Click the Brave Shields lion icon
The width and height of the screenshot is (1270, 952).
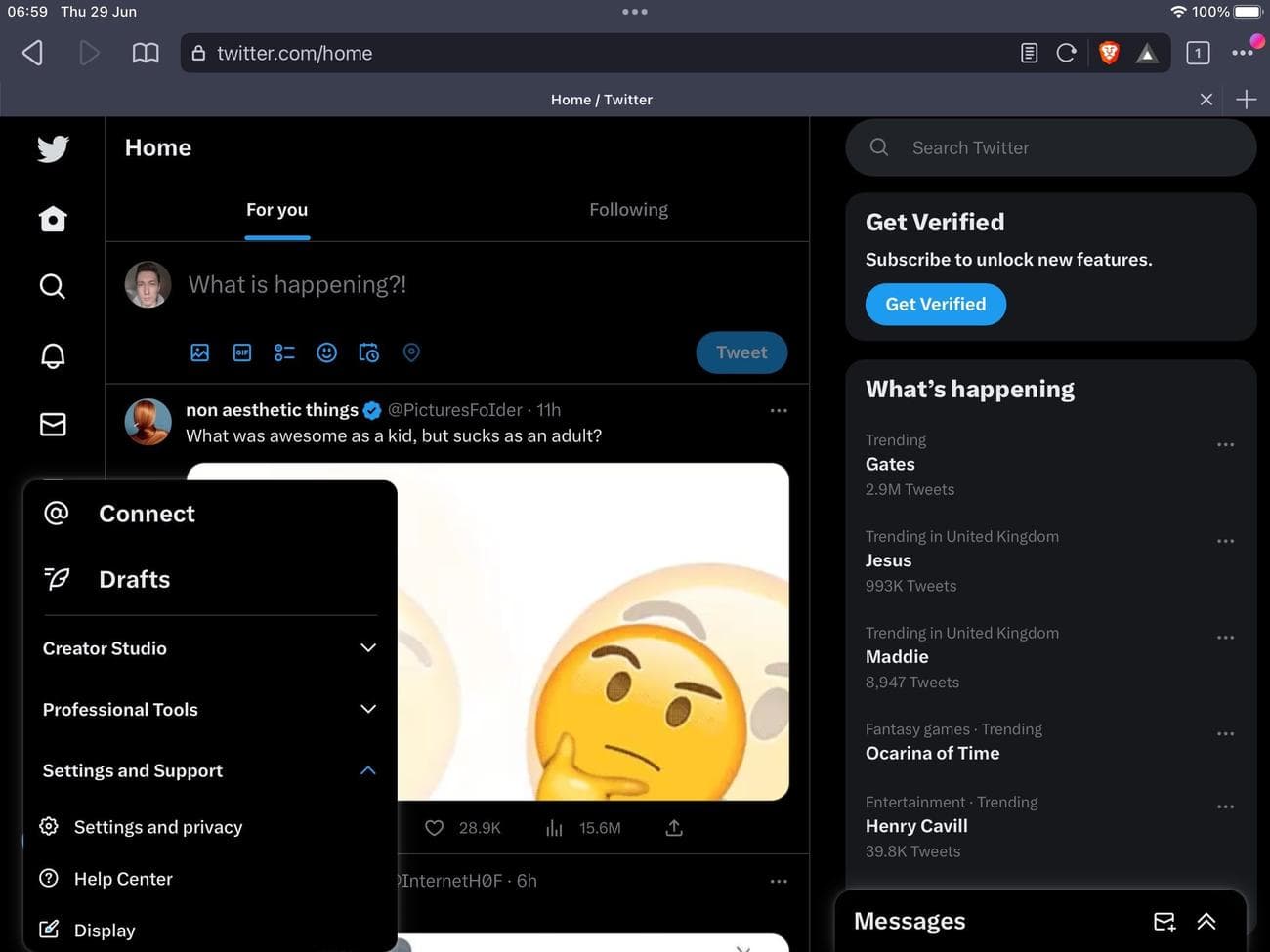(x=1108, y=53)
